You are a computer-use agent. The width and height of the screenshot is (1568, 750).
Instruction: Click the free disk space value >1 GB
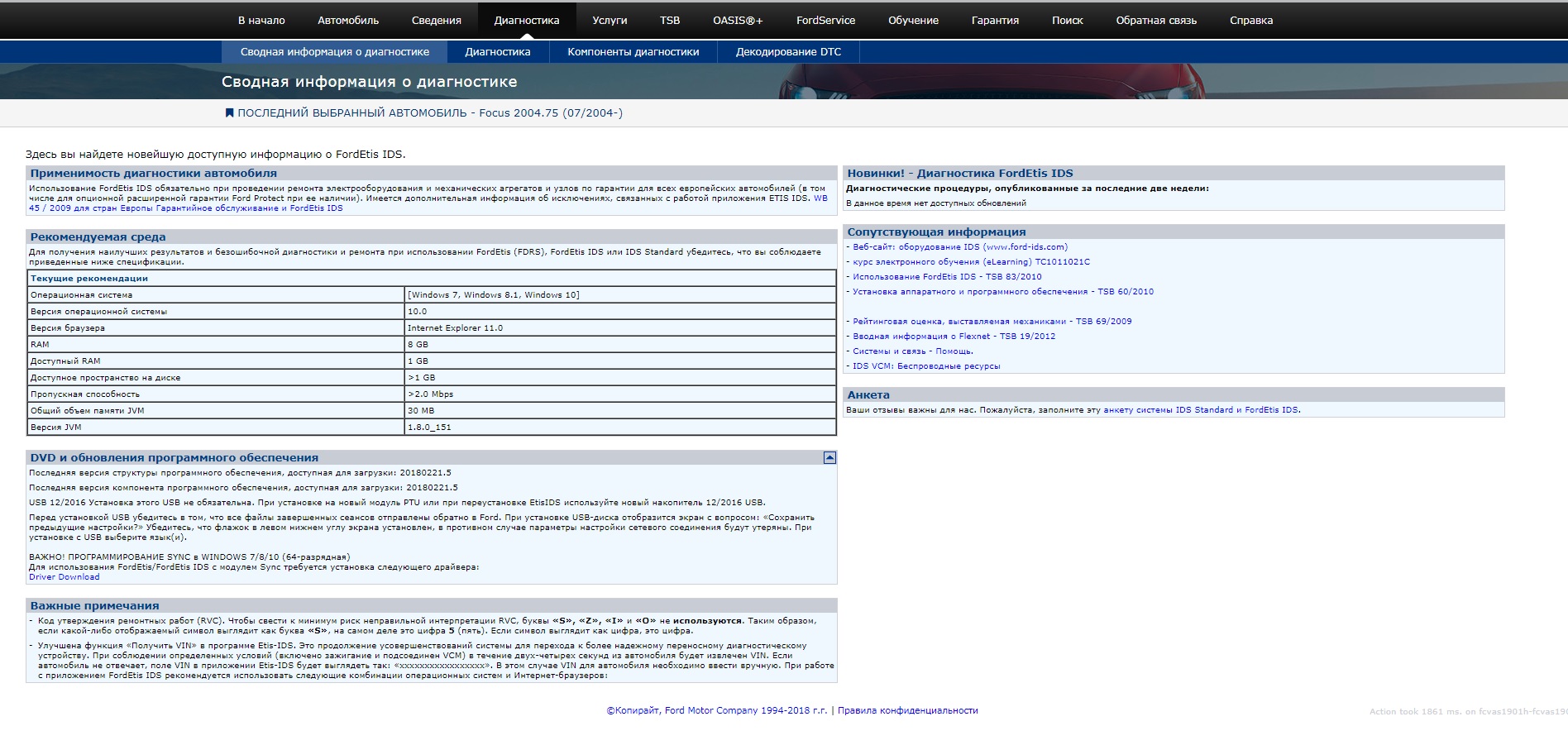620,377
